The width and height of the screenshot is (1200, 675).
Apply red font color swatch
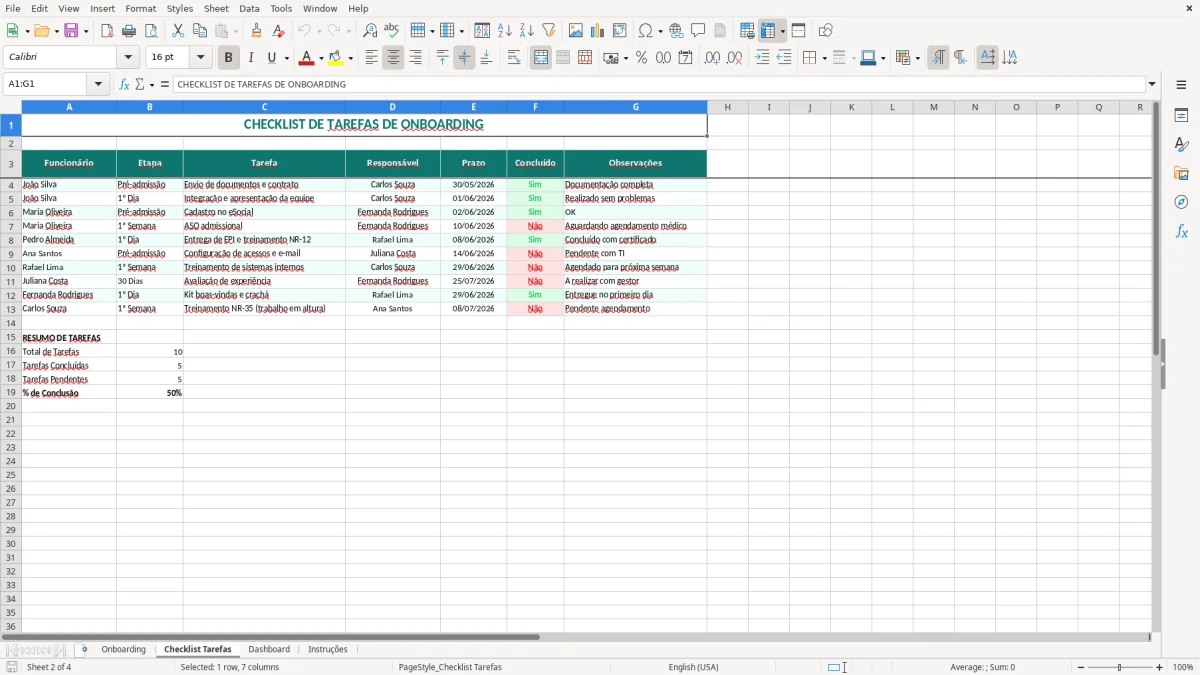click(x=307, y=58)
